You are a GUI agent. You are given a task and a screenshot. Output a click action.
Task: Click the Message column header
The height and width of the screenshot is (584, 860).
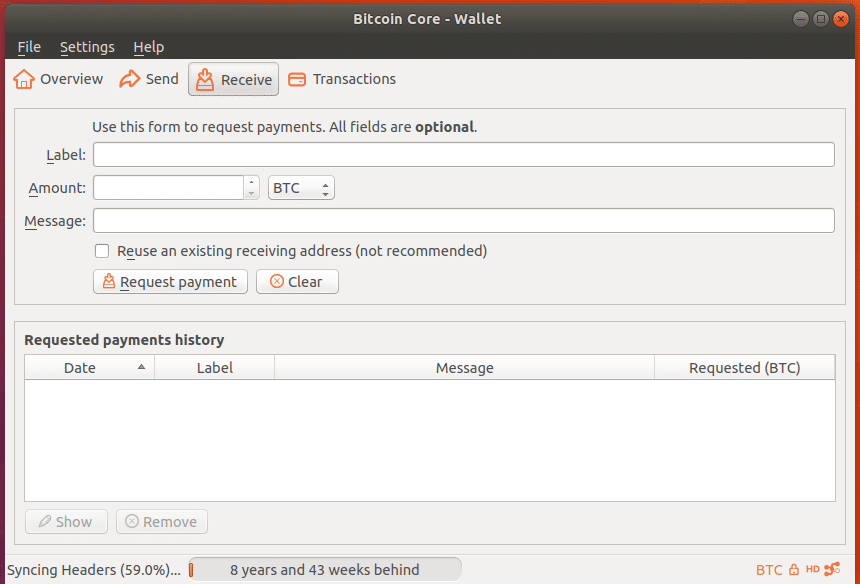[465, 367]
